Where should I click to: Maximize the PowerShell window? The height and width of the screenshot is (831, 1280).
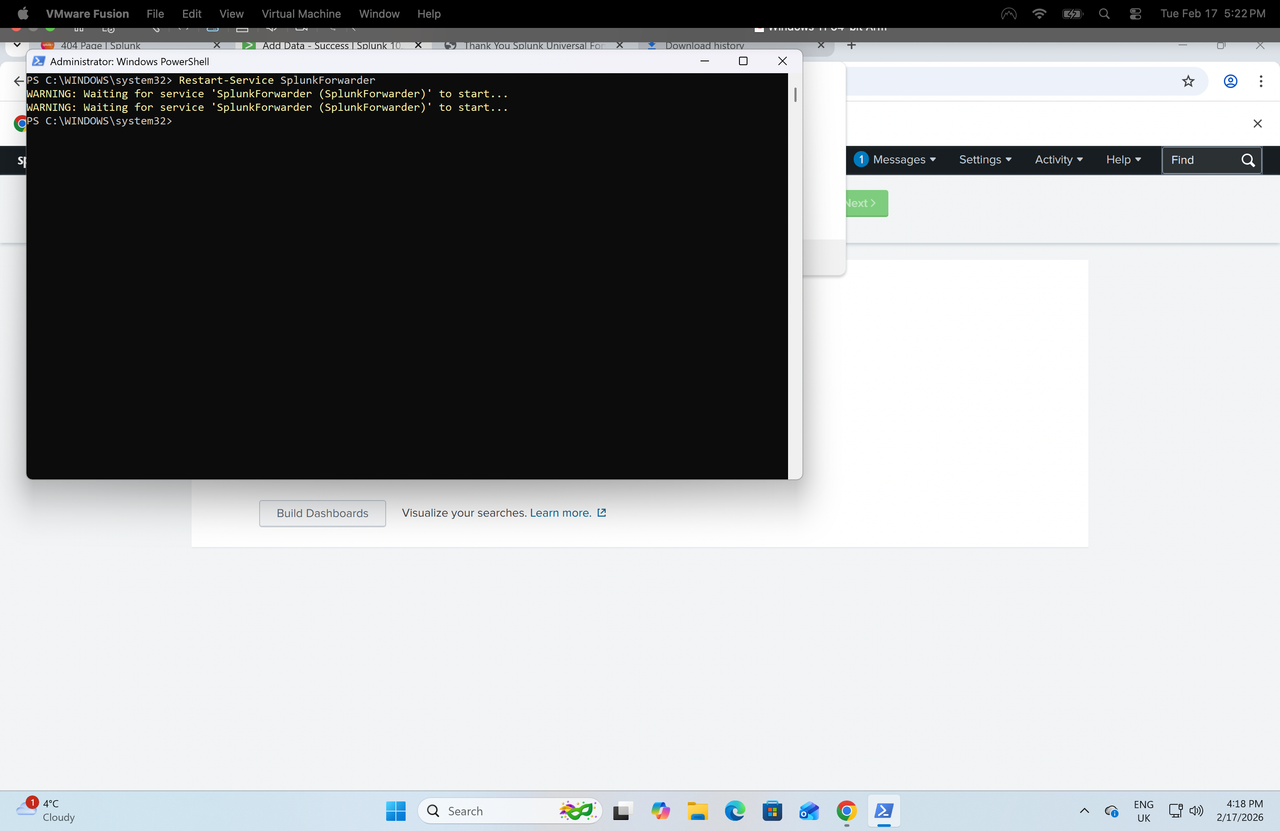tap(743, 61)
